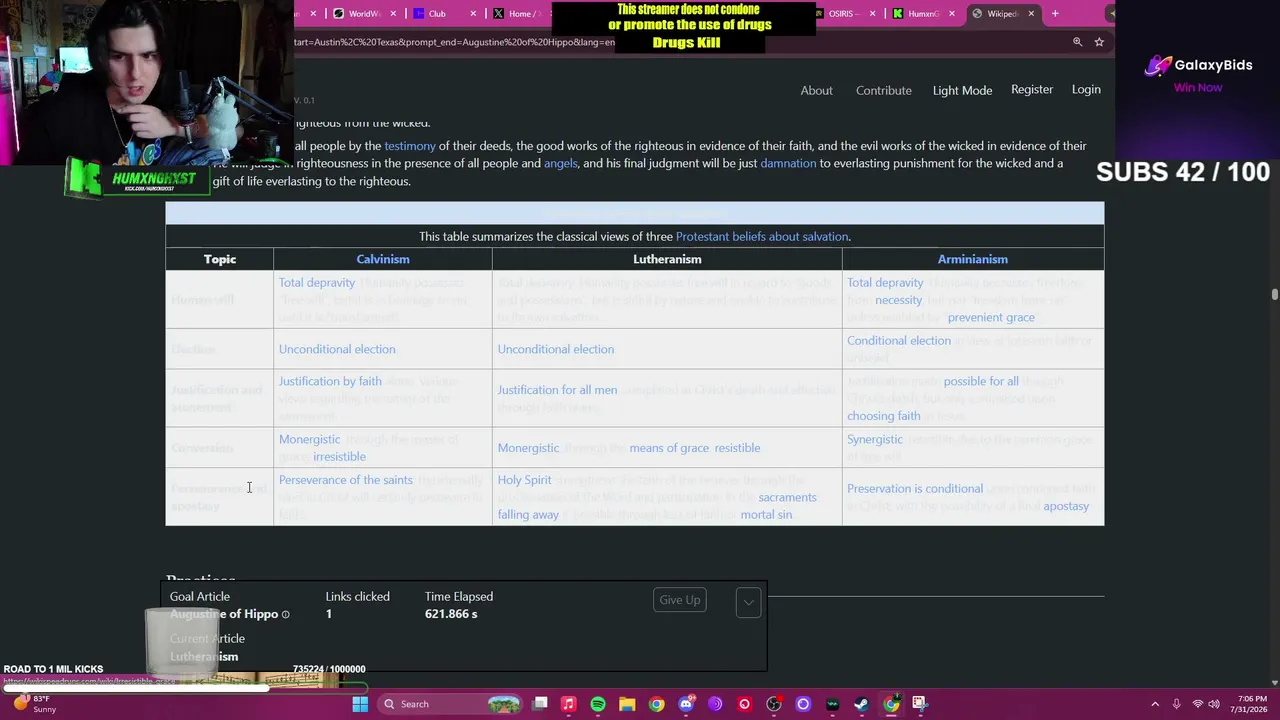
Task: Open the 'Holy Spirit' link
Action: point(524,480)
